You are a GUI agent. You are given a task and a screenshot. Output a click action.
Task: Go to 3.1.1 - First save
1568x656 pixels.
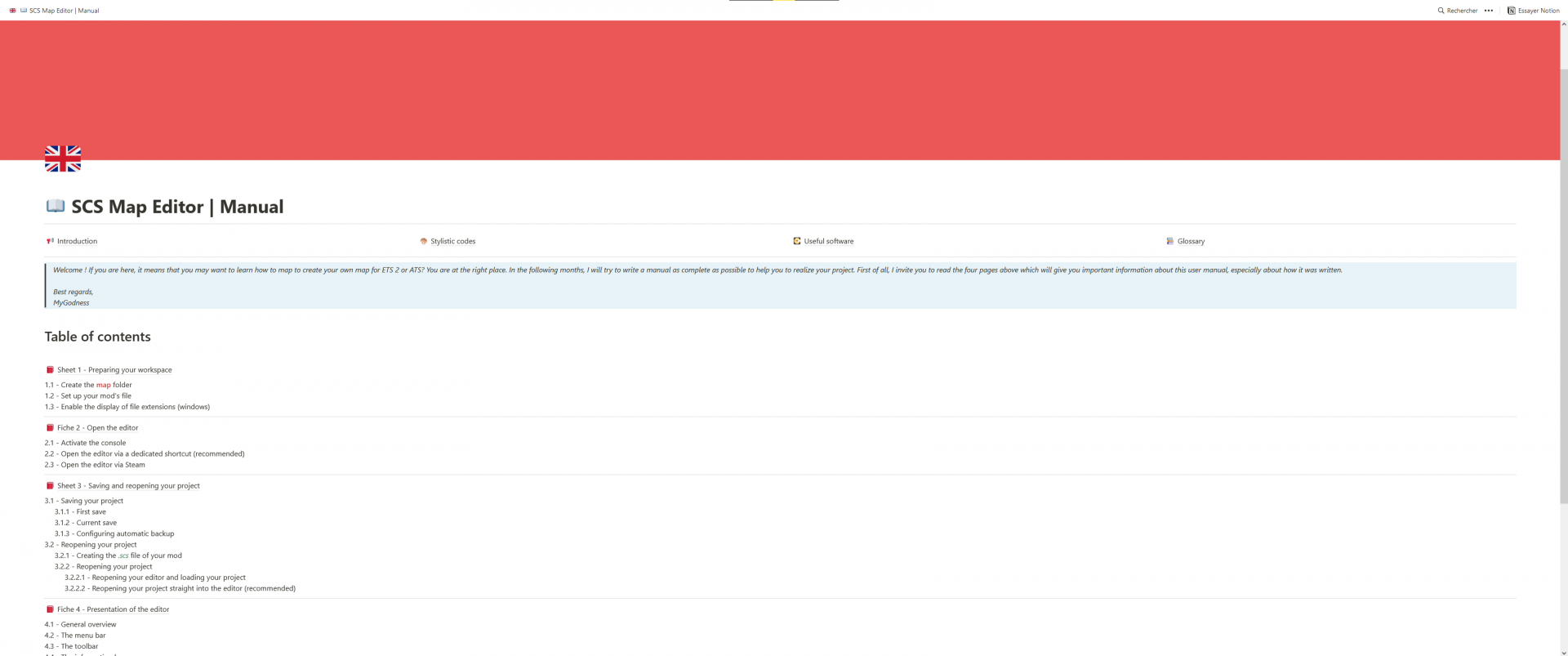(x=80, y=511)
